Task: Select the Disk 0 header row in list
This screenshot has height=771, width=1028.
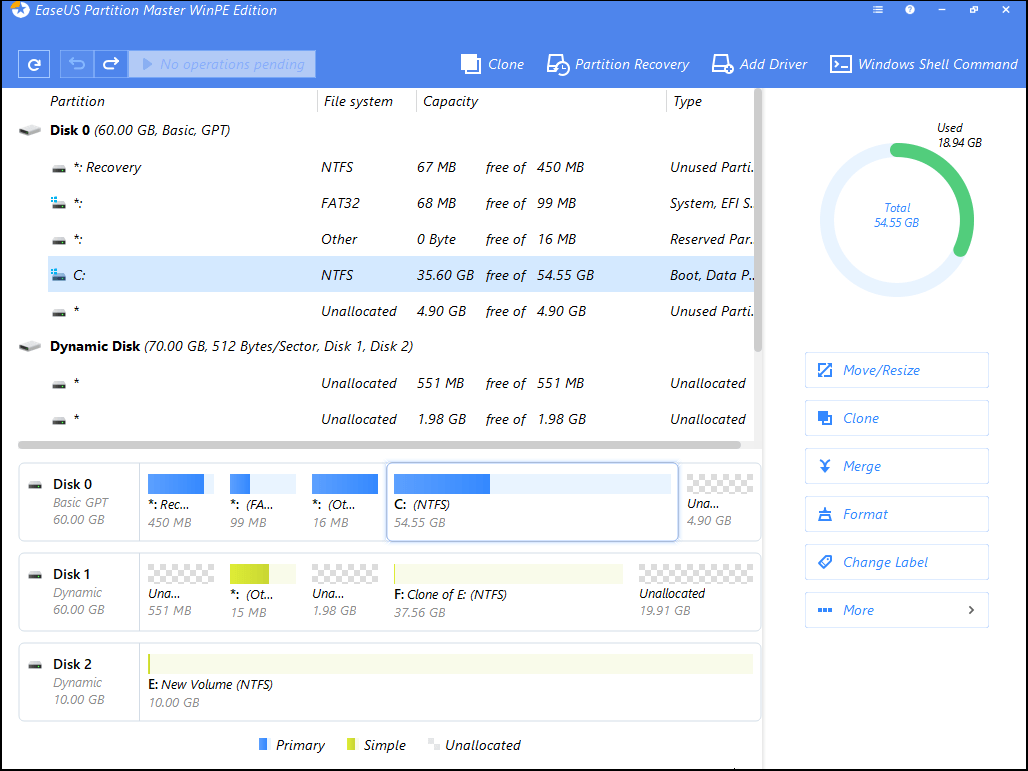Action: coord(386,130)
